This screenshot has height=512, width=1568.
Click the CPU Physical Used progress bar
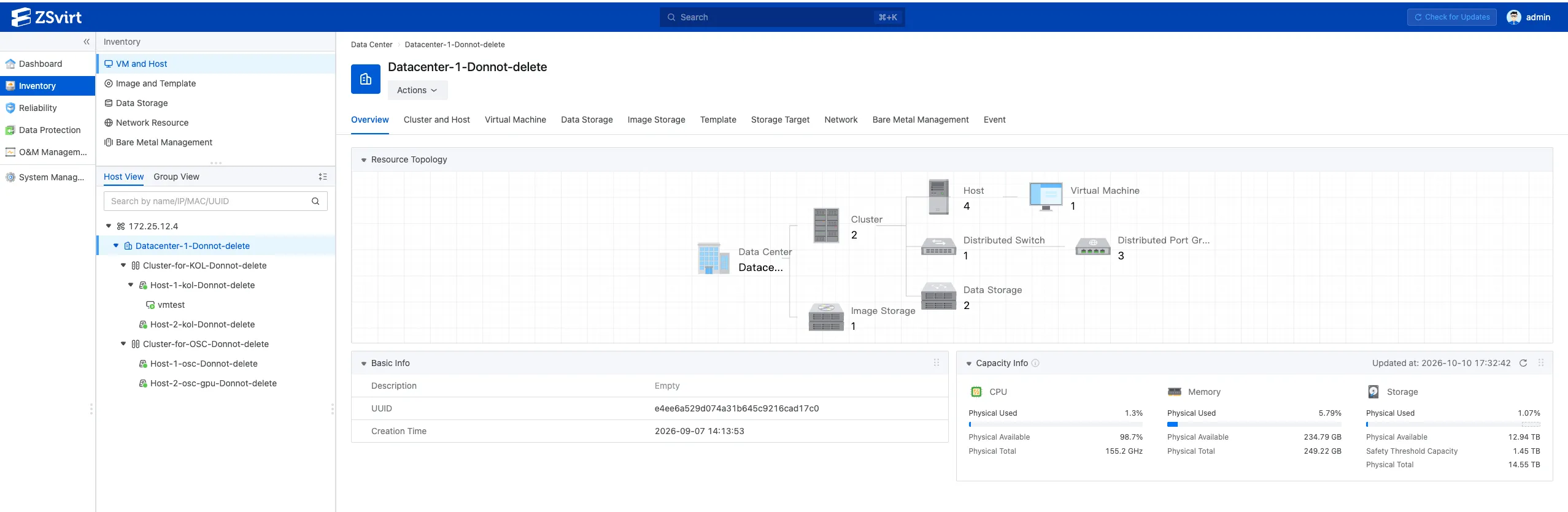click(1056, 424)
